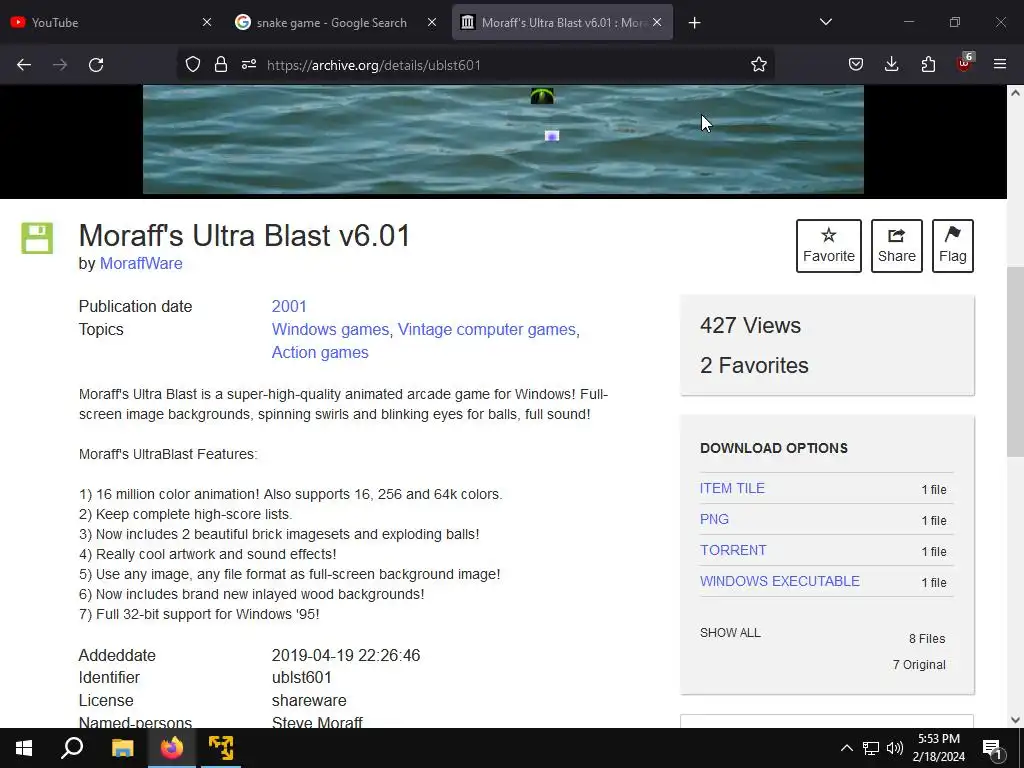Viewport: 1024px width, 768px height.
Task: Open the uBlock Origin extension icon
Action: tap(965, 63)
